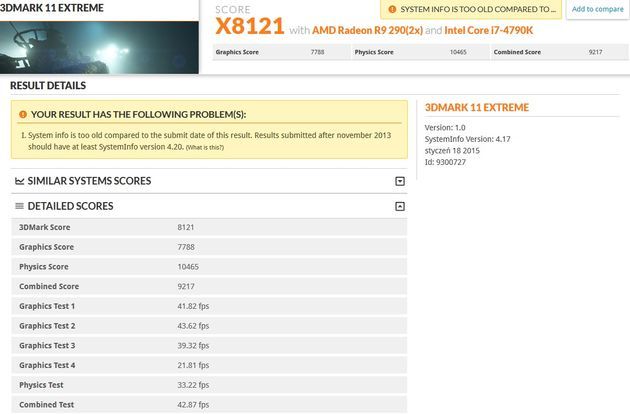
Task: Select the Id: 9300727 text
Action: pos(445,162)
